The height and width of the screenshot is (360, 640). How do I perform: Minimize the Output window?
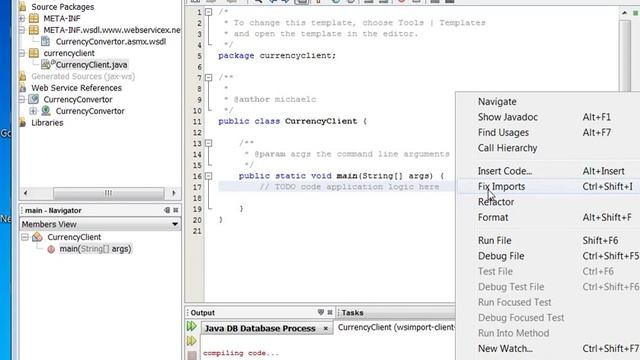321,312
